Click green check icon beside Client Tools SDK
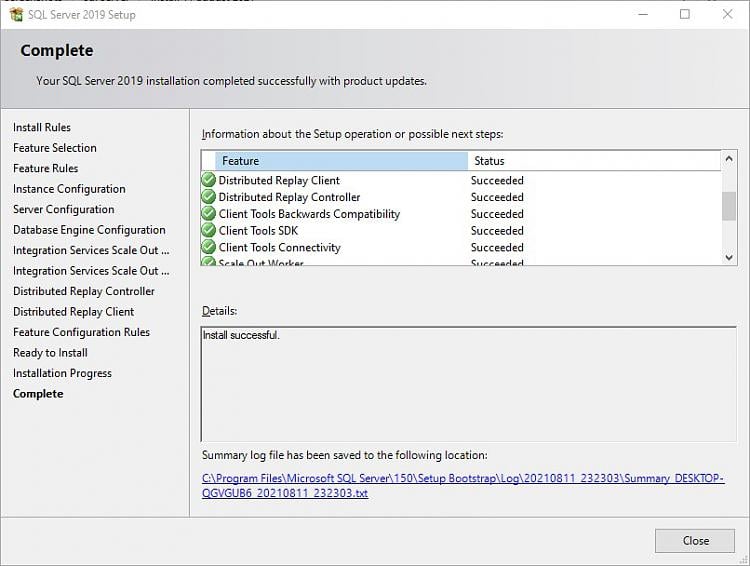This screenshot has height=566, width=750. (209, 231)
